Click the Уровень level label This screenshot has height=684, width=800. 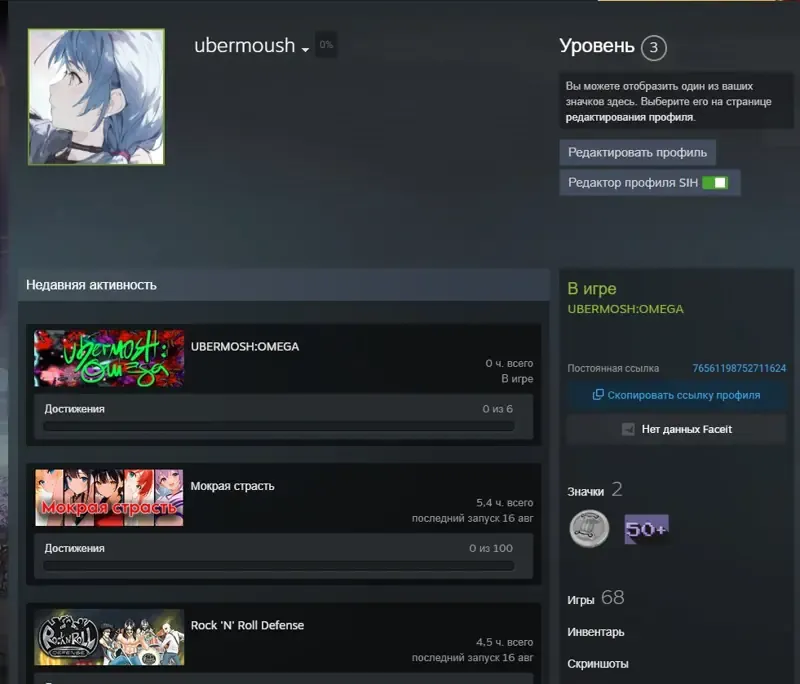(597, 46)
